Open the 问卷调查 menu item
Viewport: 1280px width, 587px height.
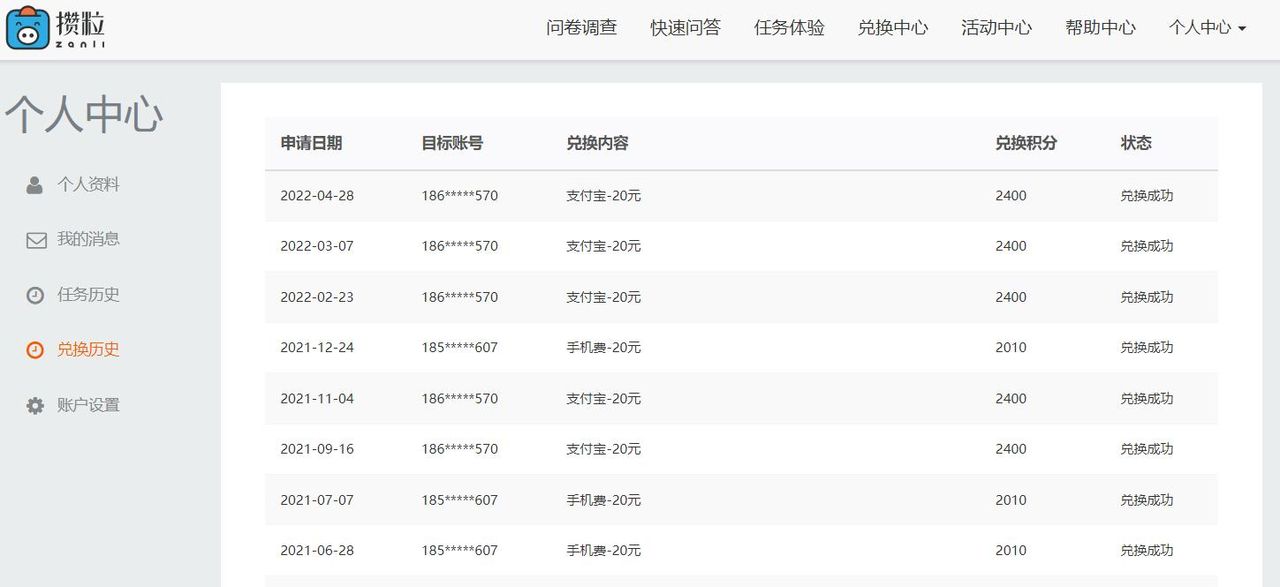(583, 28)
